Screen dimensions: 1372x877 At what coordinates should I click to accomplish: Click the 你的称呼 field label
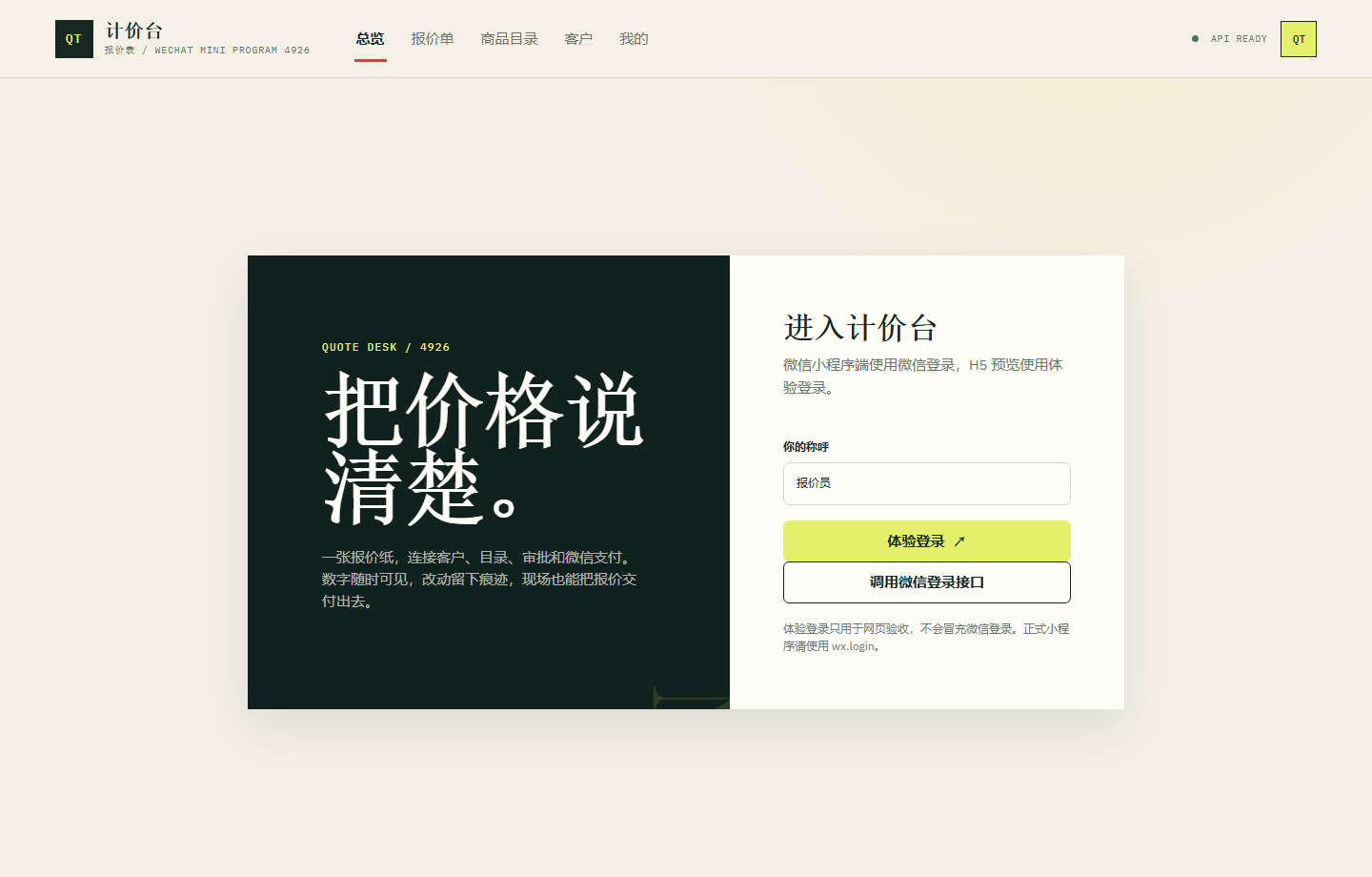coord(806,446)
